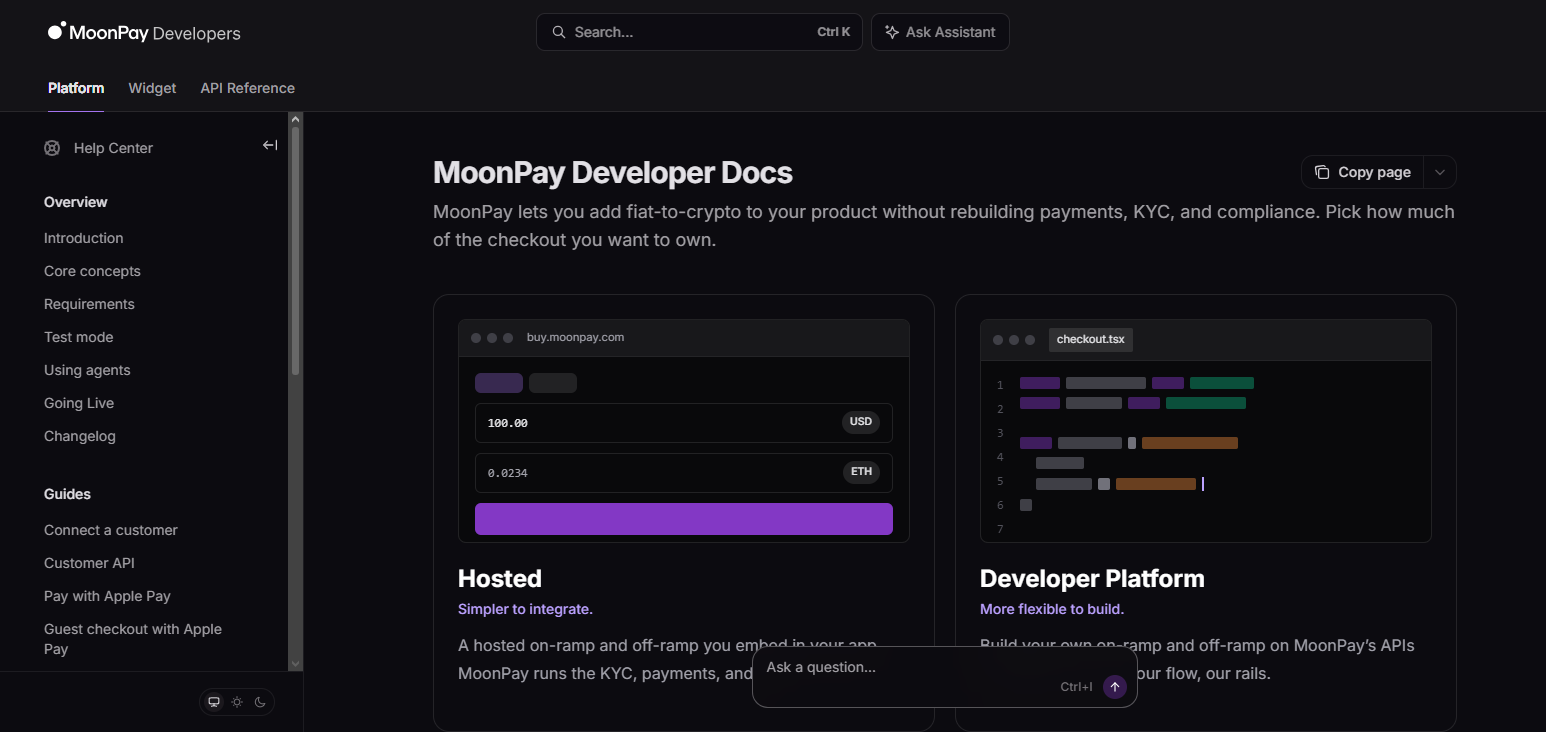1546x732 pixels.
Task: Open Pay with Apple Pay guide
Action: (107, 596)
